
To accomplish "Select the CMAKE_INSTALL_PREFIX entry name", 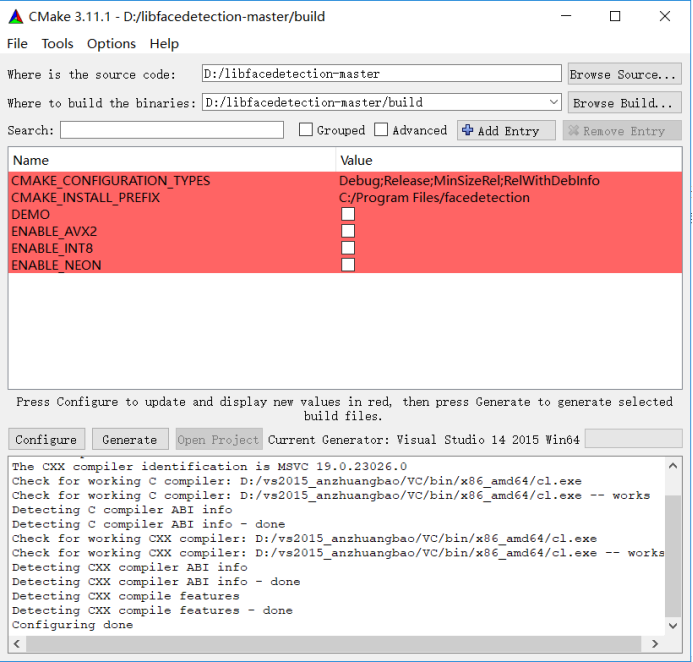I will pos(85,198).
